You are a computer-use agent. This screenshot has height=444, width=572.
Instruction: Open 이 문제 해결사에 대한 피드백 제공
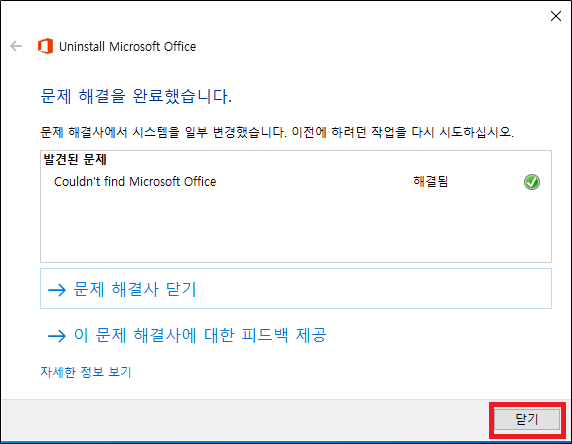click(x=187, y=335)
